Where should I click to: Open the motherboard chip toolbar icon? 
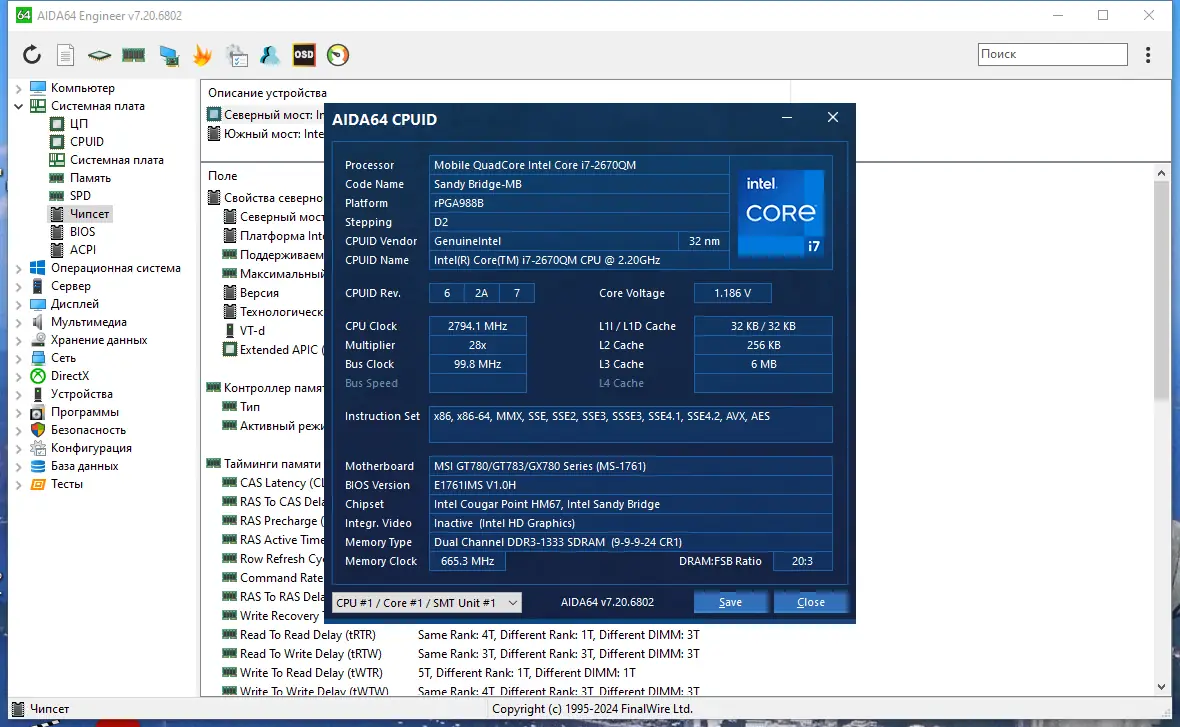tap(99, 55)
